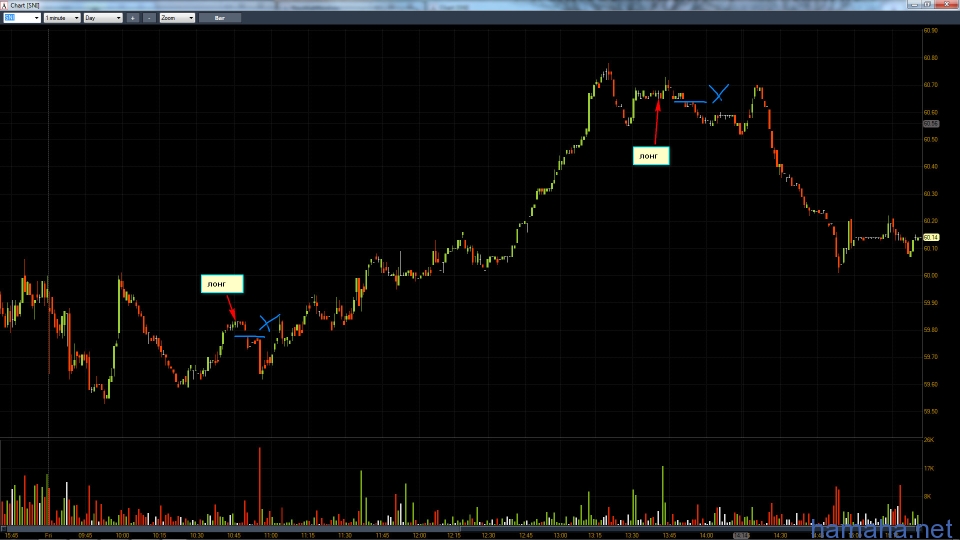Click the minus zoom-out button
Screen dimensions: 960x540
149,18
